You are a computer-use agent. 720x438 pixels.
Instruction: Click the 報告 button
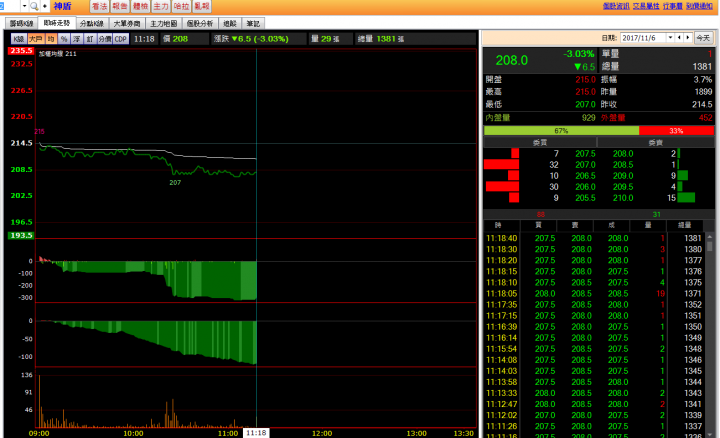120,6
